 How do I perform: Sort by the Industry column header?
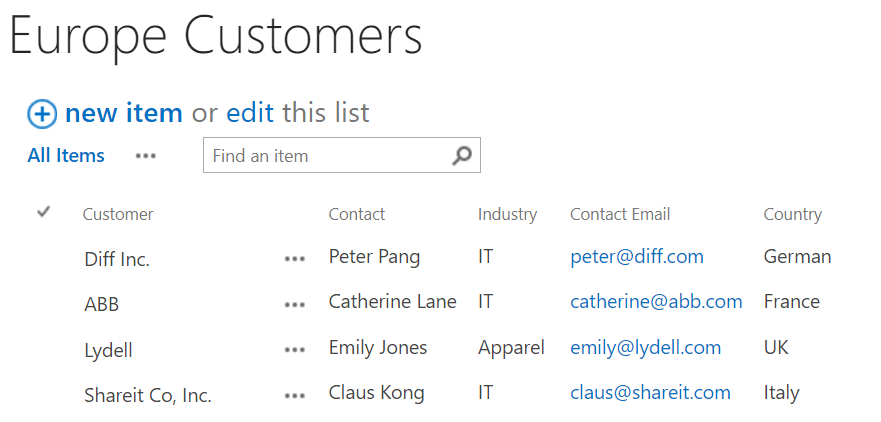[x=507, y=214]
